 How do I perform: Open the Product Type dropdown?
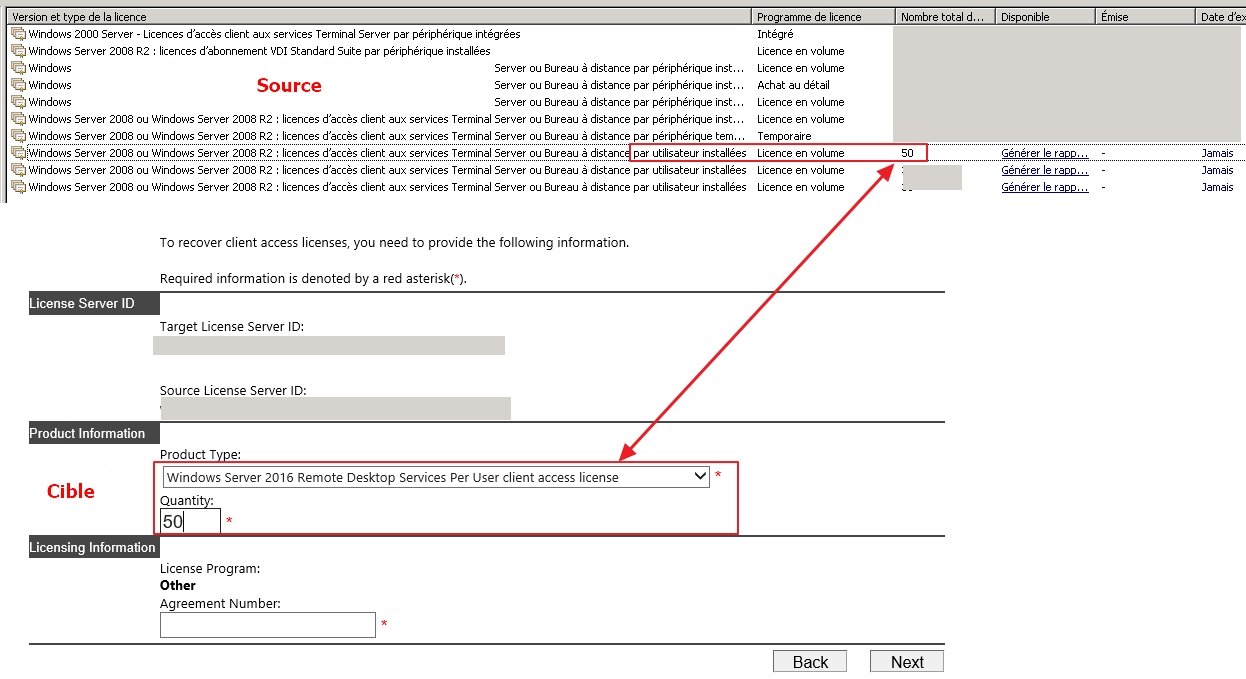(x=702, y=476)
